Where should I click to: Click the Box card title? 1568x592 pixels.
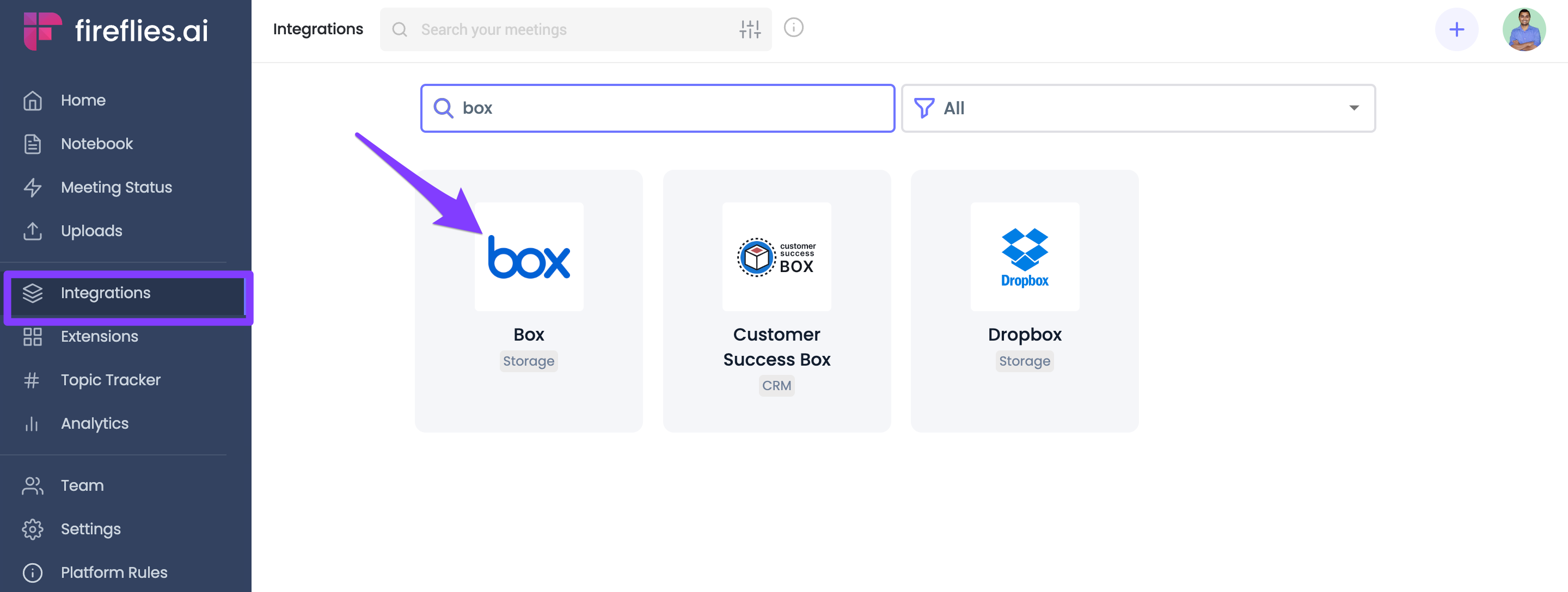click(x=529, y=335)
